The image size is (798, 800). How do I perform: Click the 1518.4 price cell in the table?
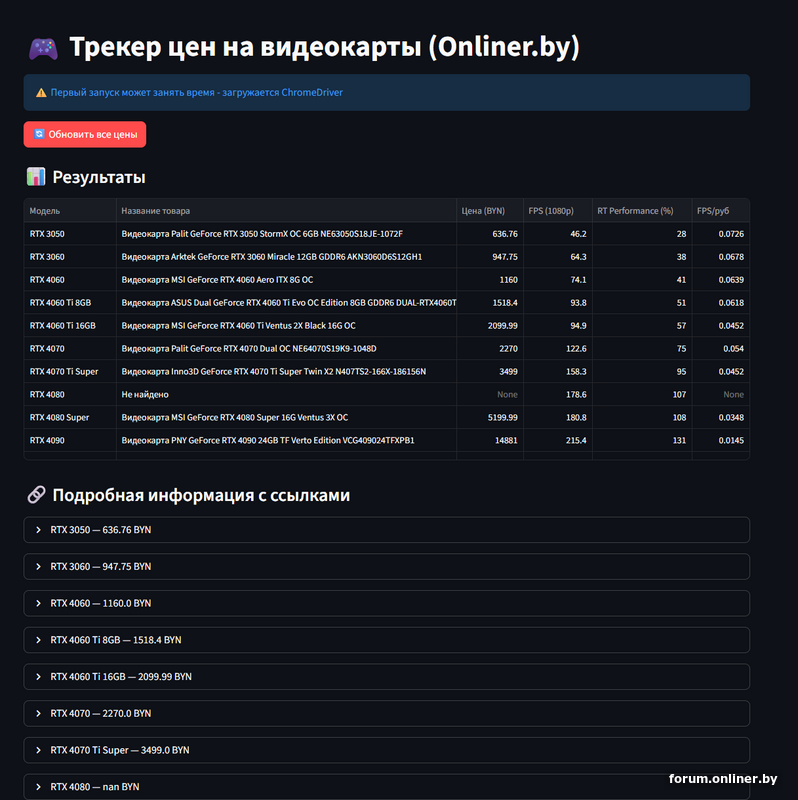pyautogui.click(x=490, y=303)
